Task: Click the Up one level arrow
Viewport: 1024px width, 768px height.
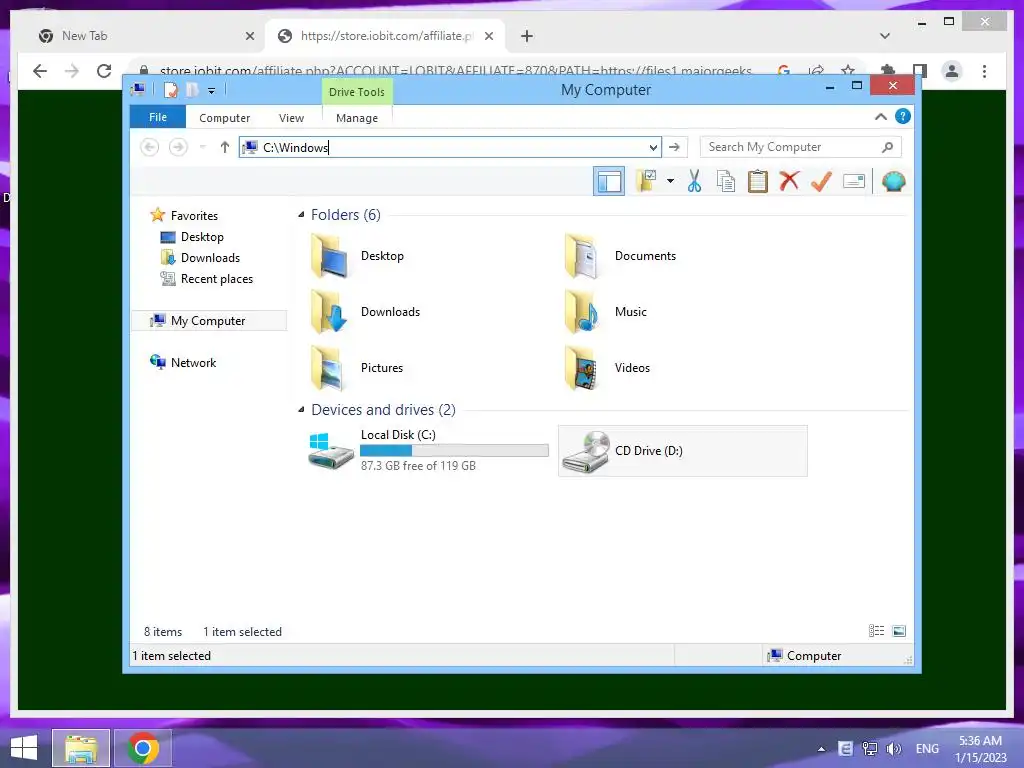Action: click(x=225, y=147)
